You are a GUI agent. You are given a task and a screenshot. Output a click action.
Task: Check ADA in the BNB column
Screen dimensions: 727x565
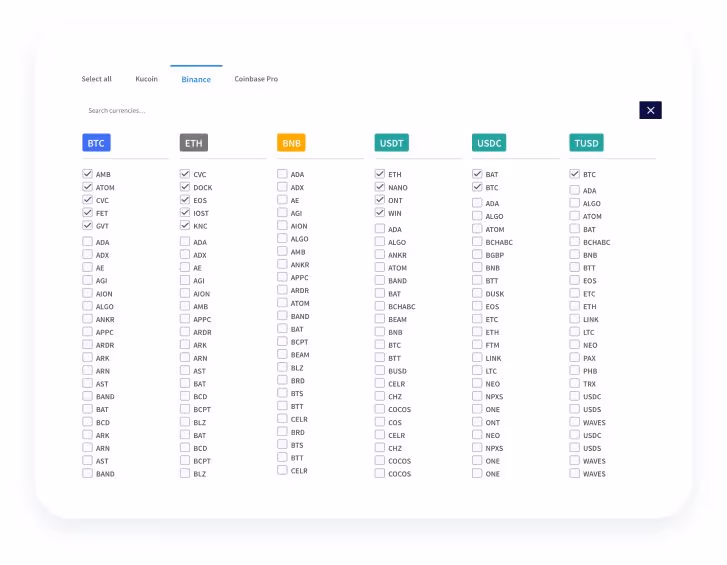click(x=282, y=174)
